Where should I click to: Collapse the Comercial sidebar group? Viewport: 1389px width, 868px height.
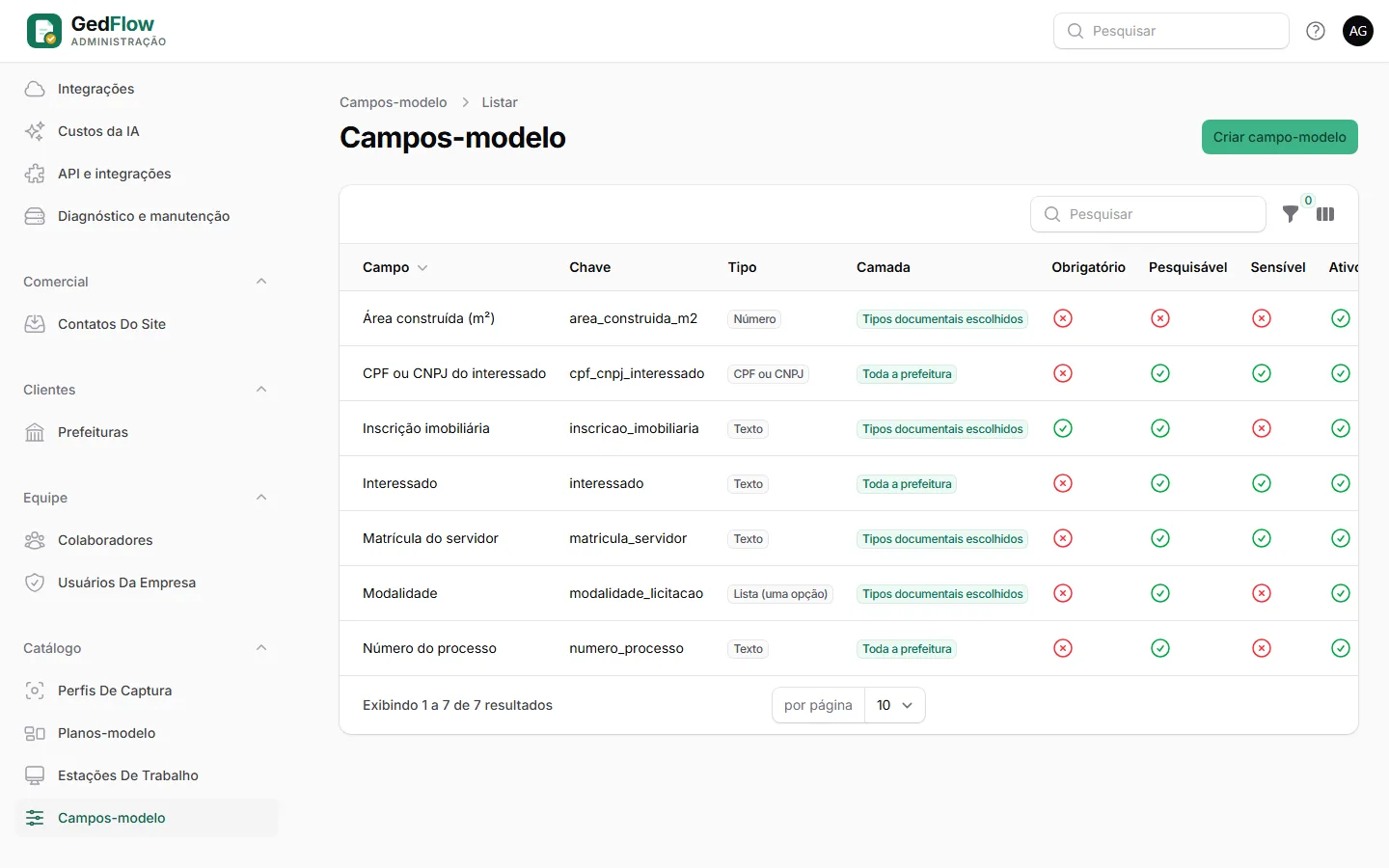point(261,282)
